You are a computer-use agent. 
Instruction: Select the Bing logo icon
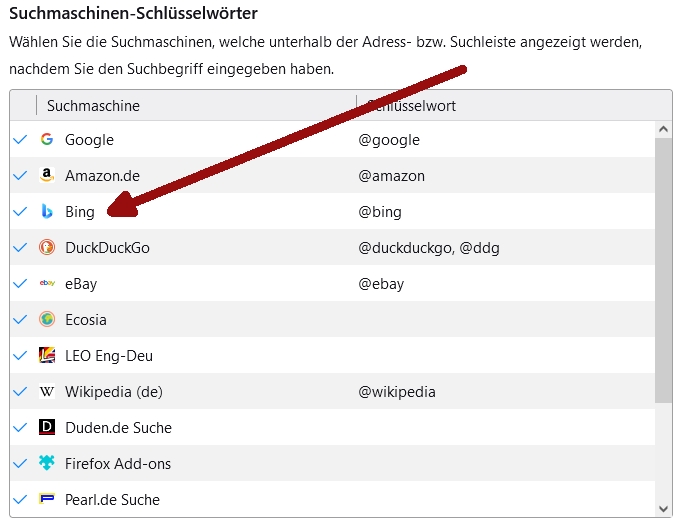(47, 211)
